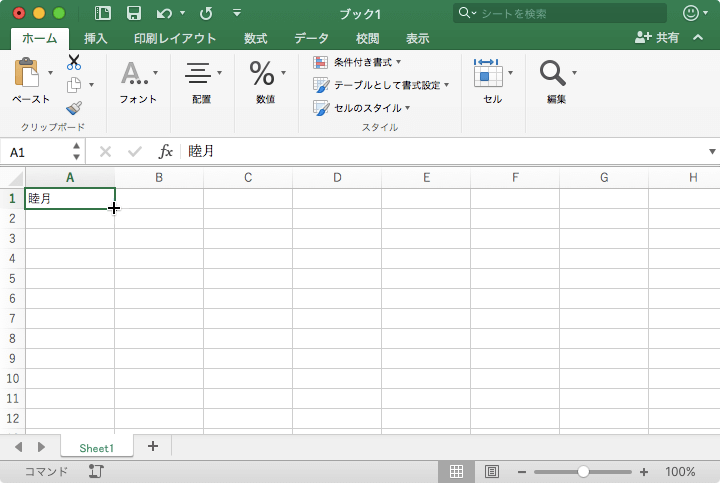Expand the Paste options dropdown arrow

51,73
